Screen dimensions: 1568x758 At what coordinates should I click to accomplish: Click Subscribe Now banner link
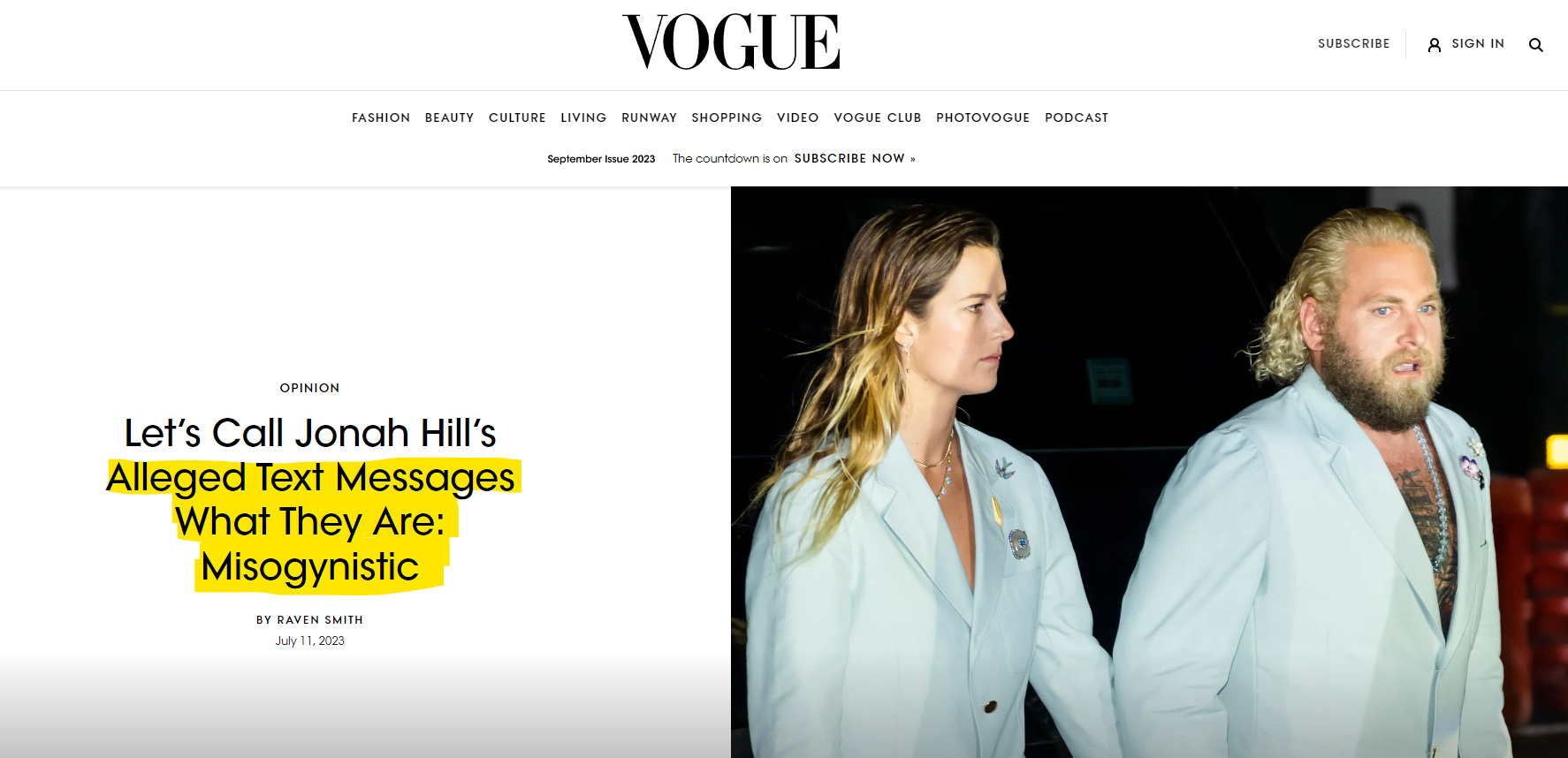(x=854, y=158)
